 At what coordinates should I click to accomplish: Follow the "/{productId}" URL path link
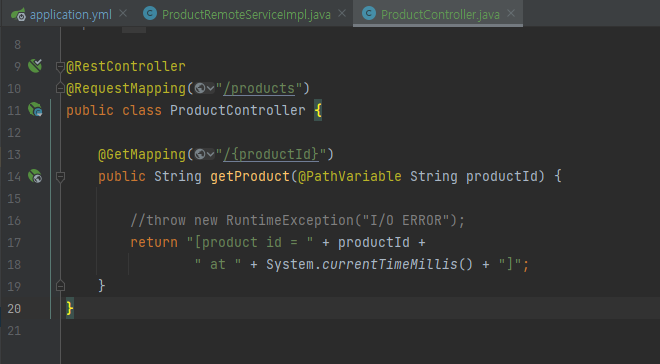pos(271,154)
